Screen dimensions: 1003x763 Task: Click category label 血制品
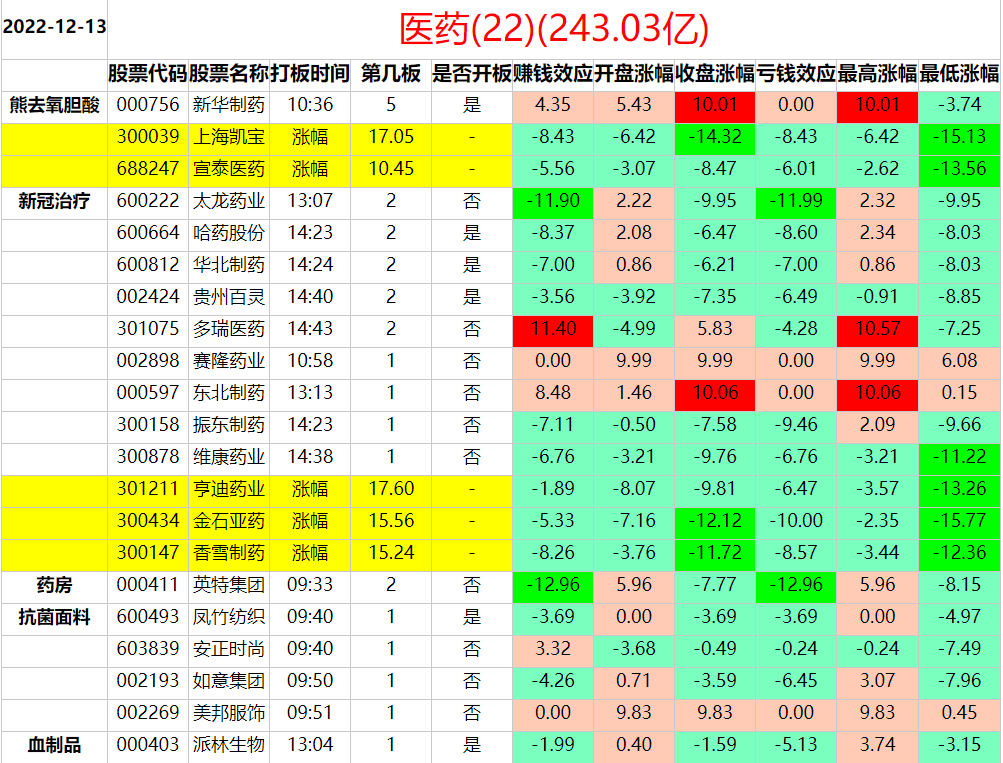pyautogui.click(x=54, y=745)
